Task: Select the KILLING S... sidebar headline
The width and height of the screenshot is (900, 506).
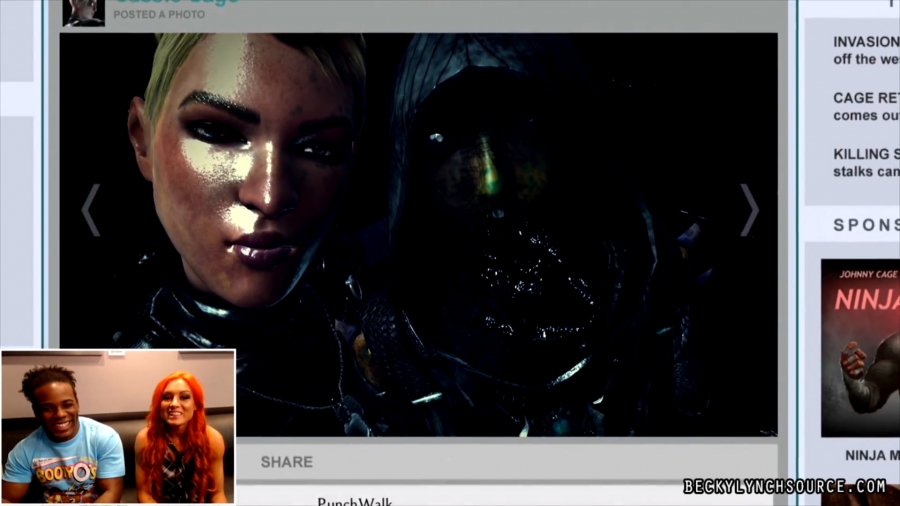Action: point(866,162)
